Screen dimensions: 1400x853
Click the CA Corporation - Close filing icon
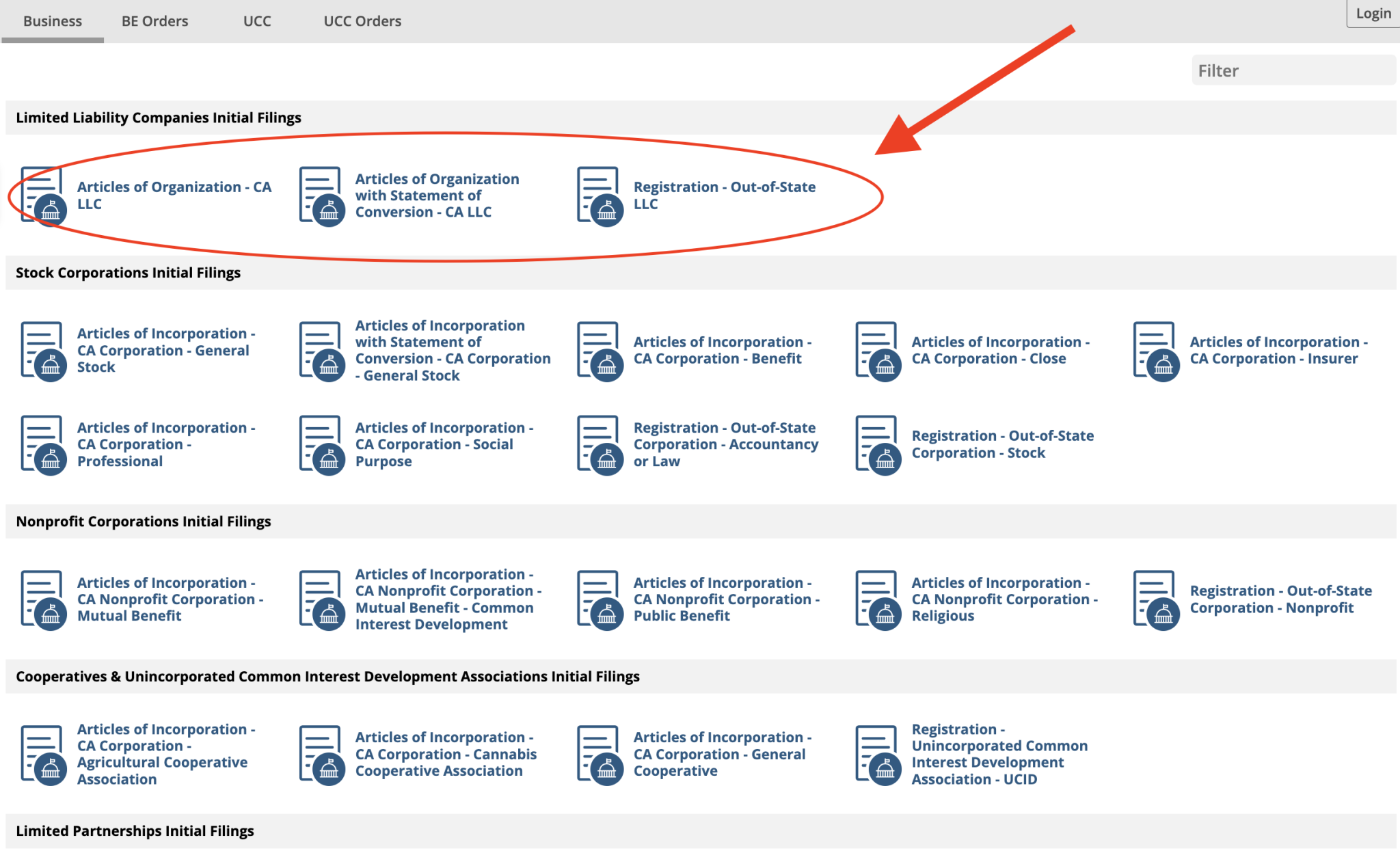coord(878,351)
